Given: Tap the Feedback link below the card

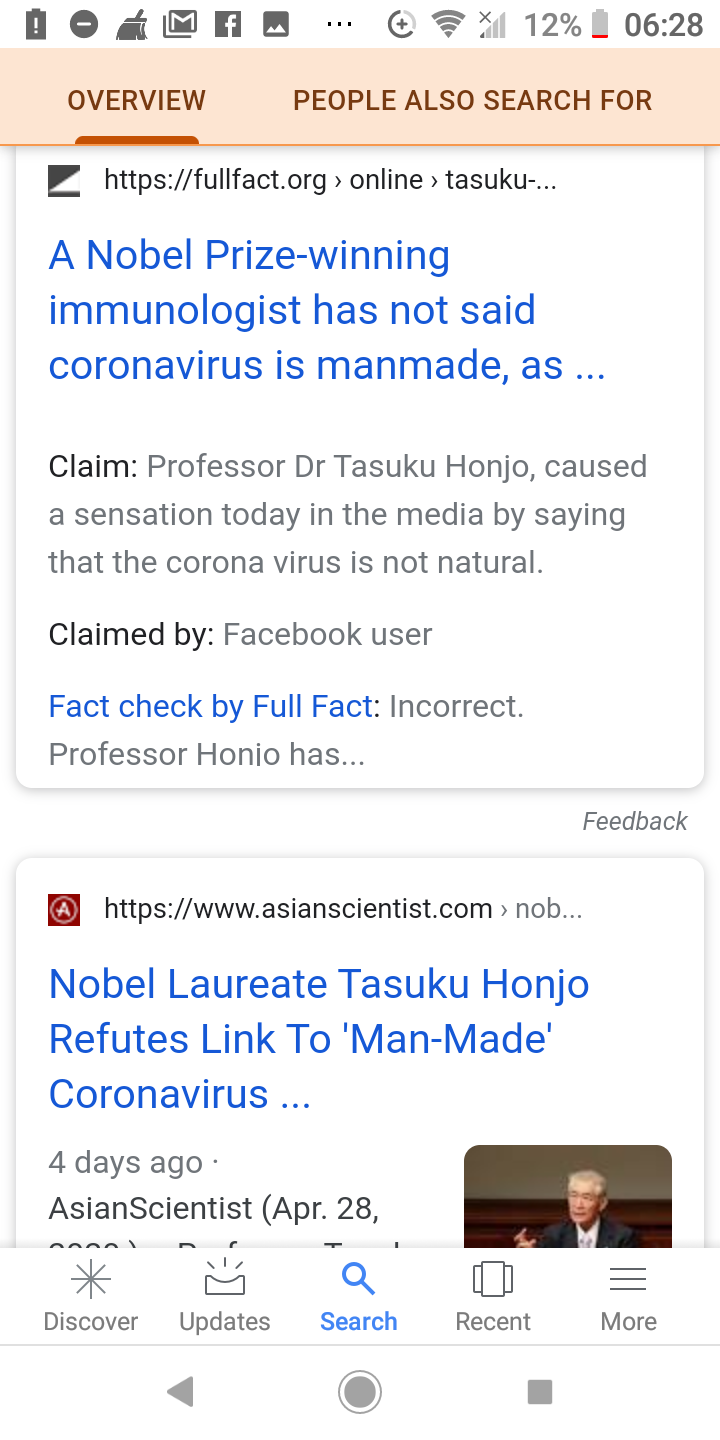Looking at the screenshot, I should tap(635, 821).
